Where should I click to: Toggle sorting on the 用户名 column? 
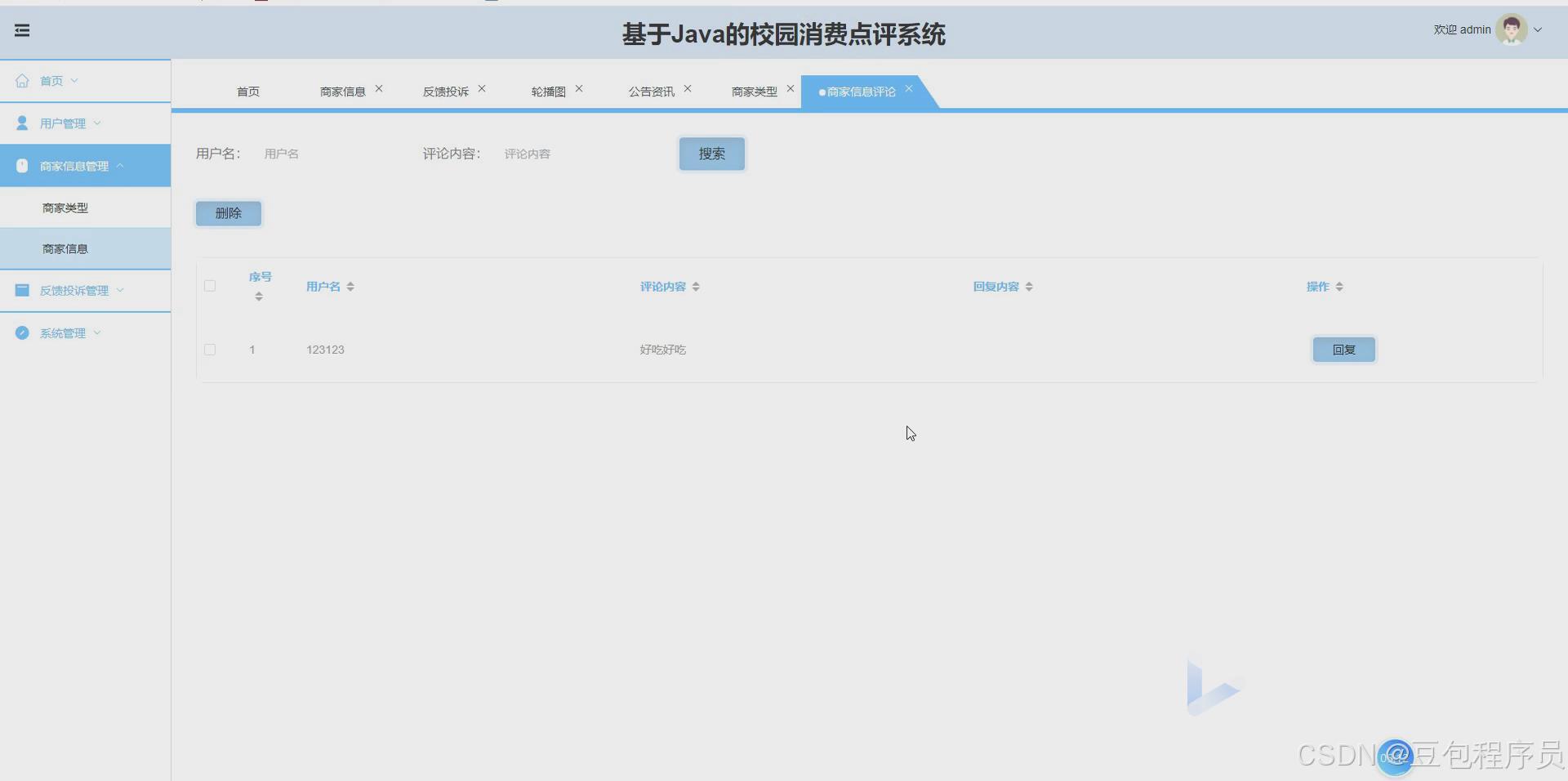click(351, 286)
